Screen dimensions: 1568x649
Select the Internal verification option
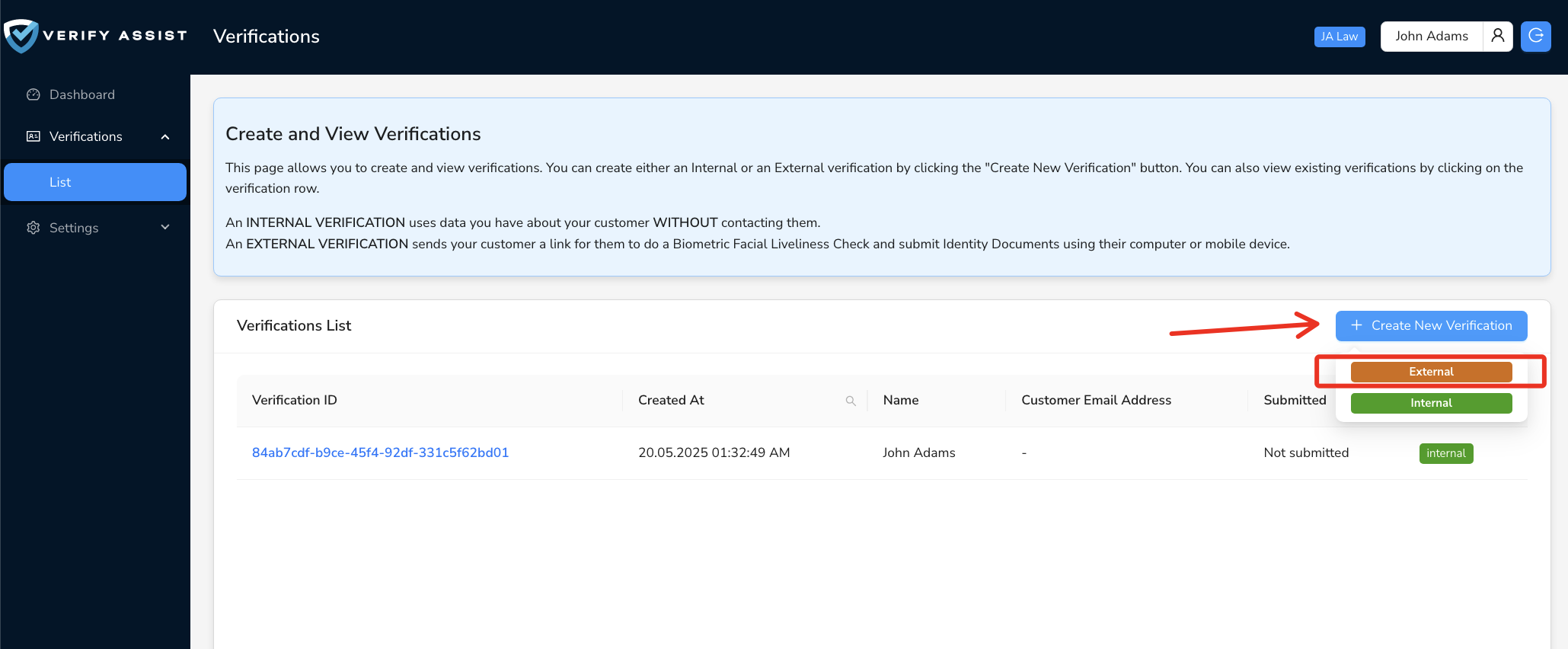point(1431,403)
